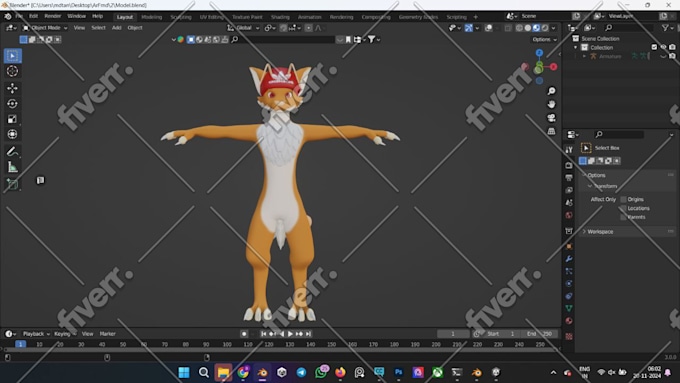680x383 pixels.
Task: Switch perspective/orthographic grid icon
Action: coord(551,131)
